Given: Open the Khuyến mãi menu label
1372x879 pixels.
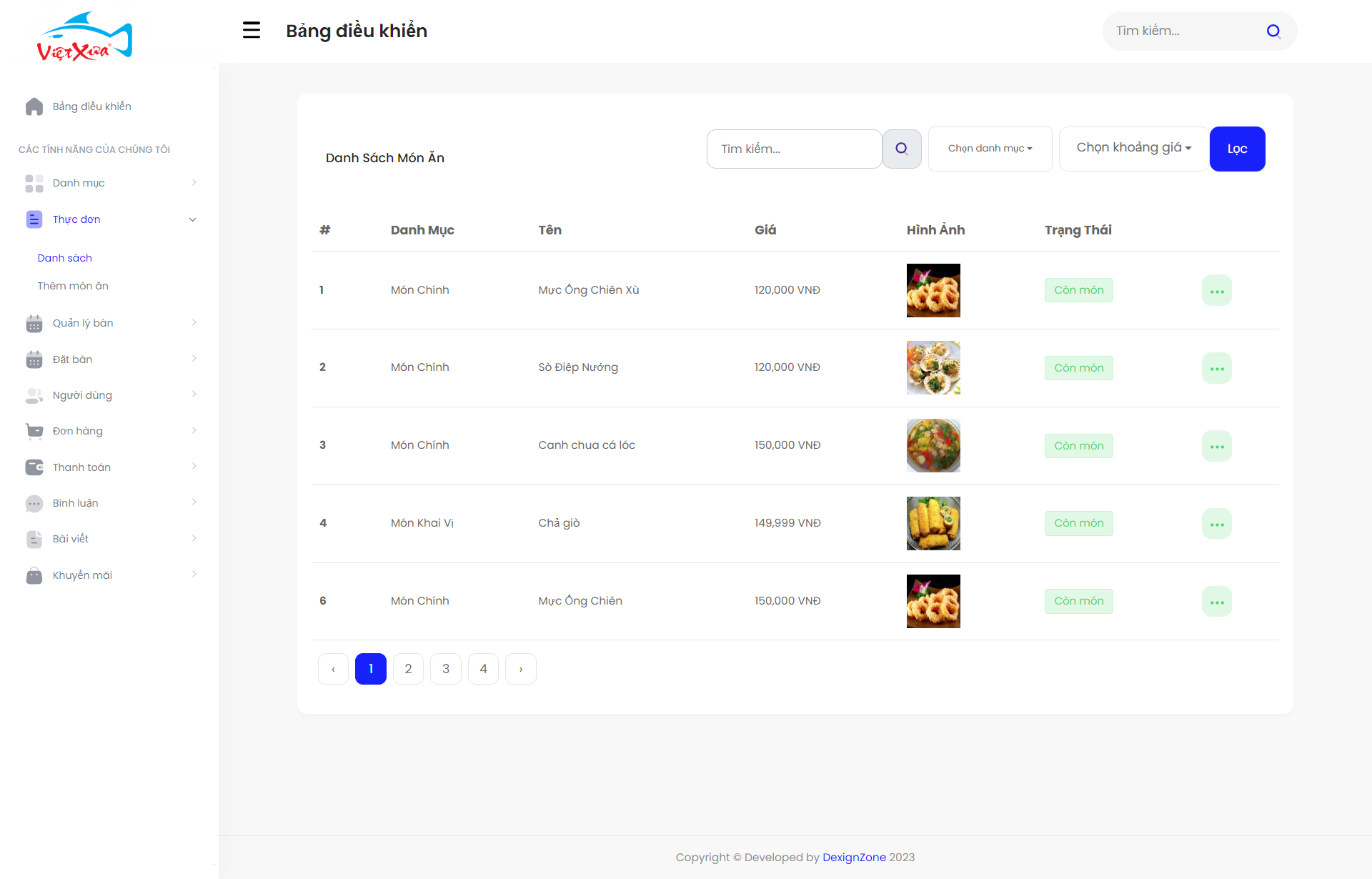Looking at the screenshot, I should pyautogui.click(x=82, y=575).
